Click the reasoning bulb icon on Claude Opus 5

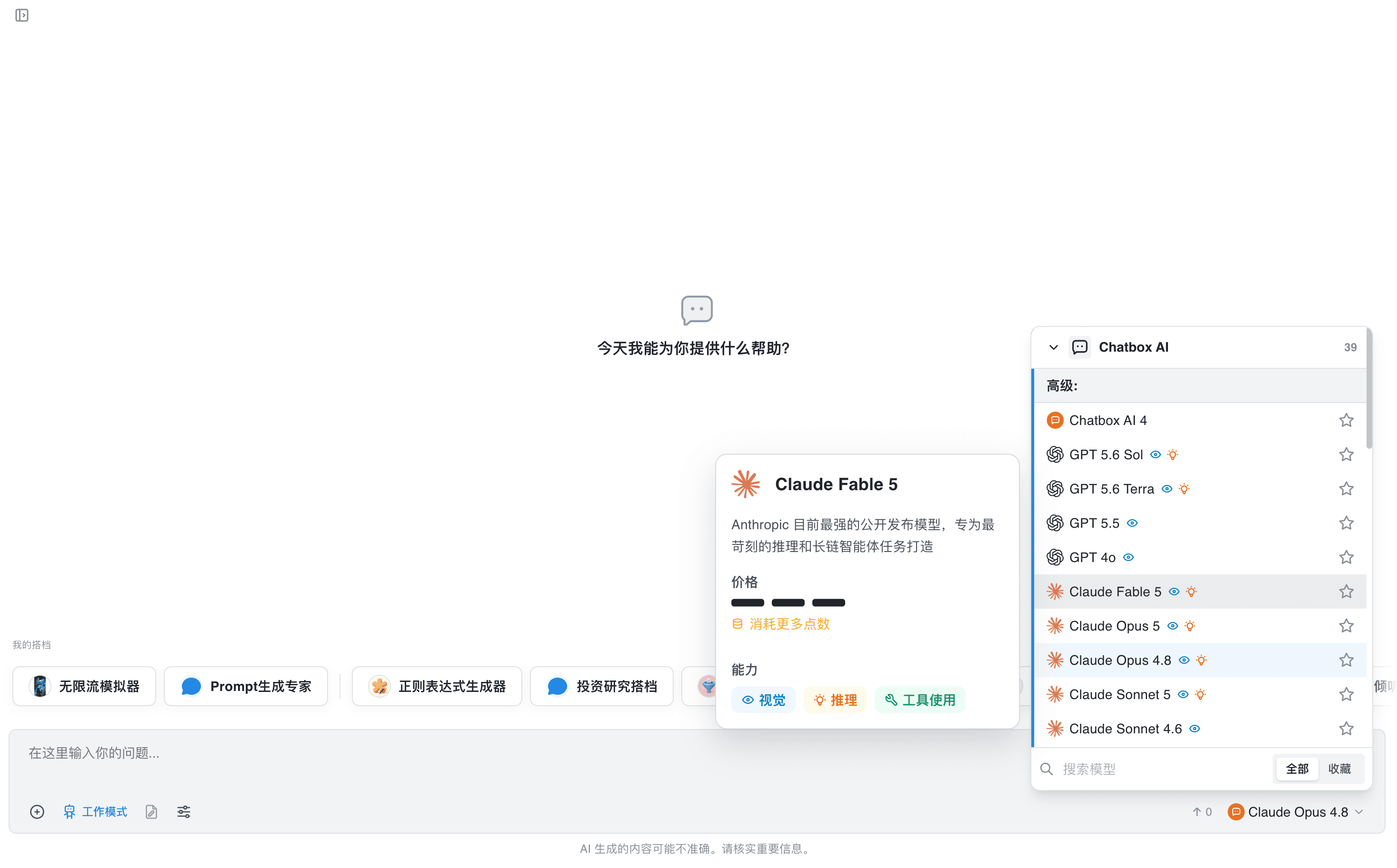coord(1190,626)
